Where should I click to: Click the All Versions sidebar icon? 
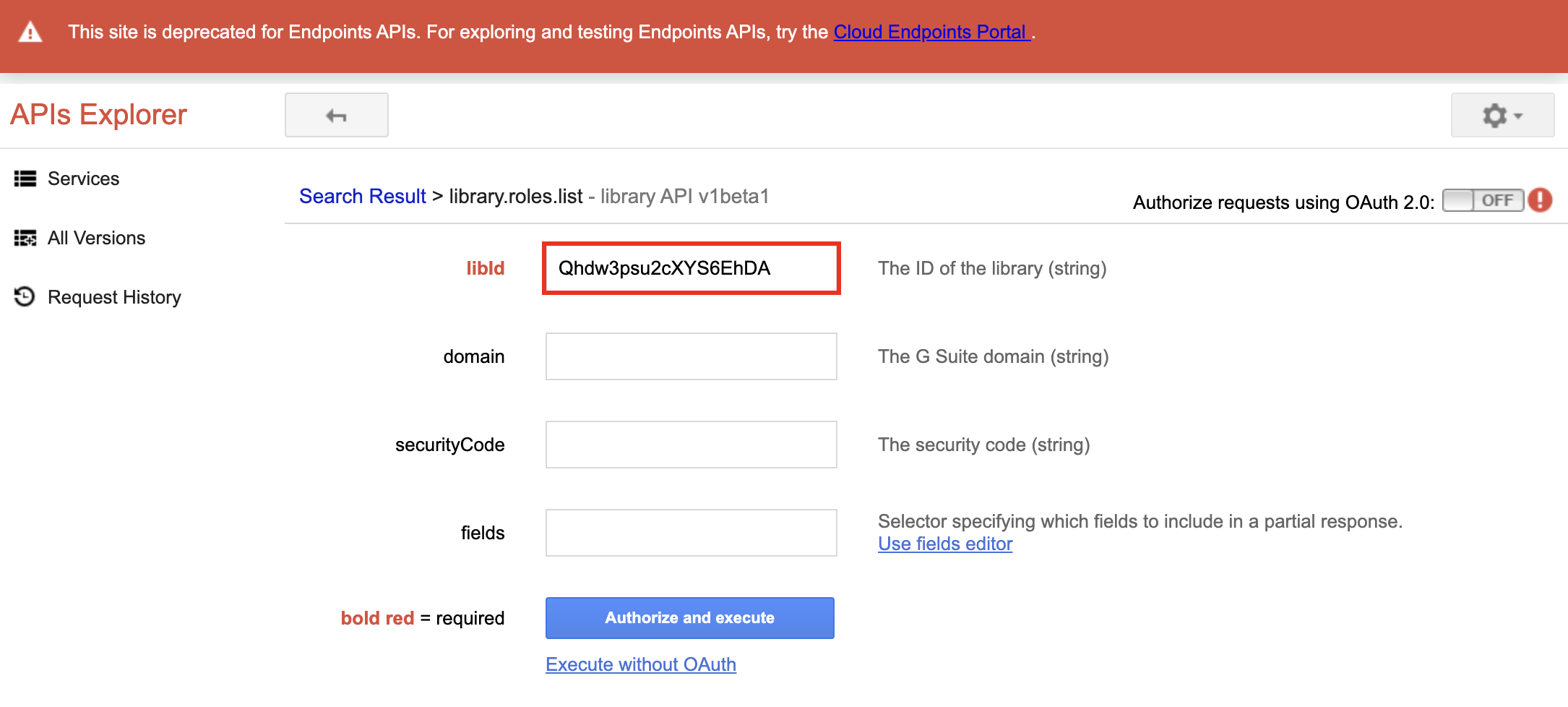tap(25, 238)
